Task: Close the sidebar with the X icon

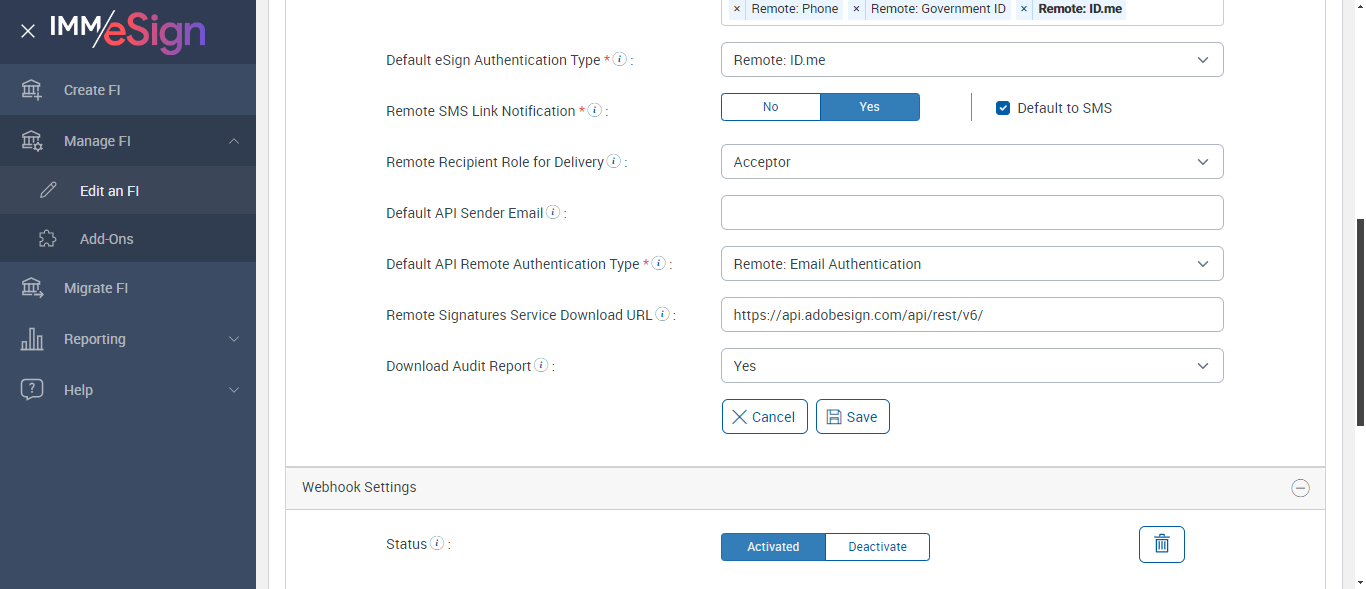Action: point(28,31)
